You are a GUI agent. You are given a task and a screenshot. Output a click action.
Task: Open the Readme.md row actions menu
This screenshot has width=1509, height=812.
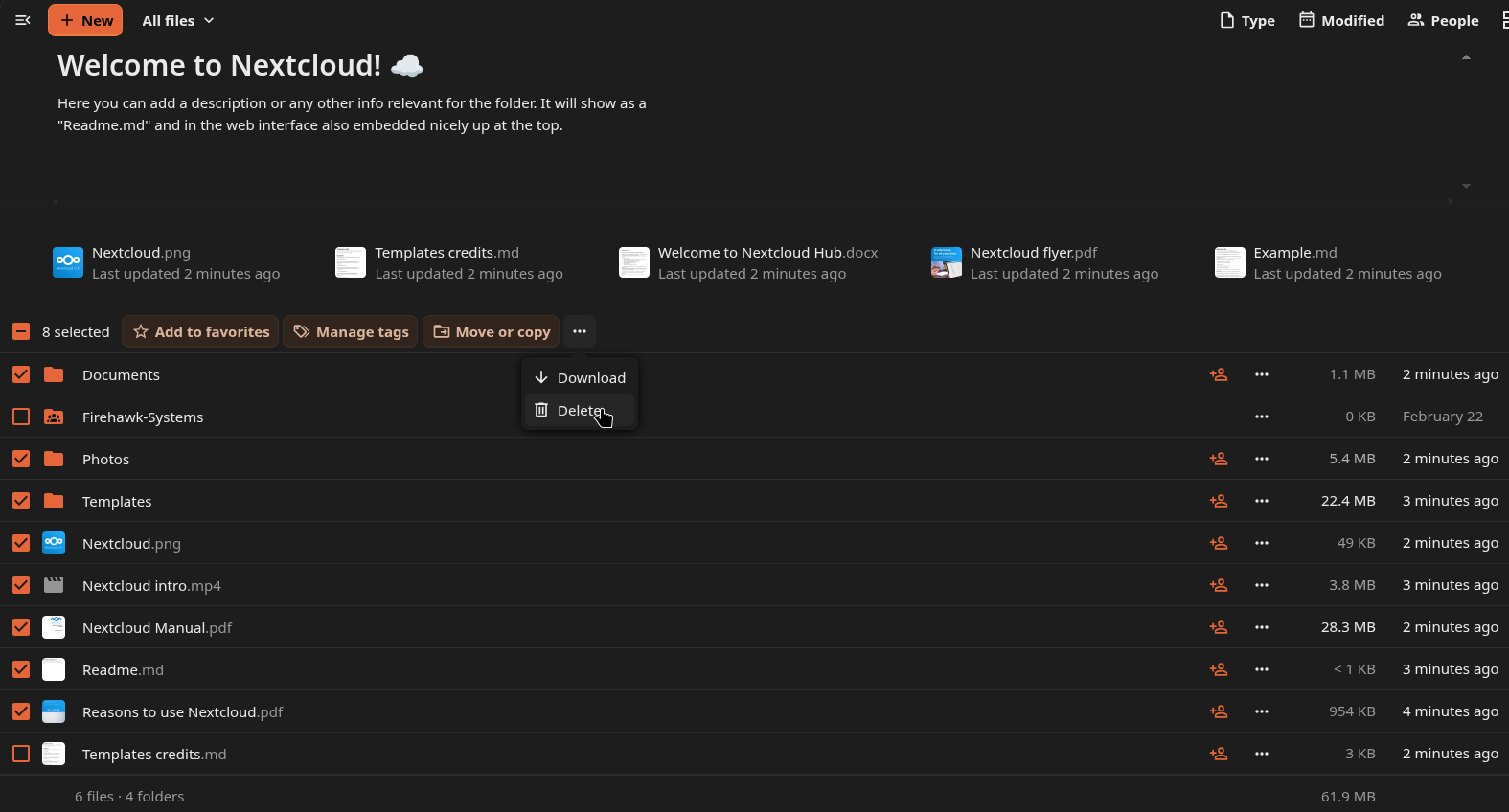(1262, 669)
